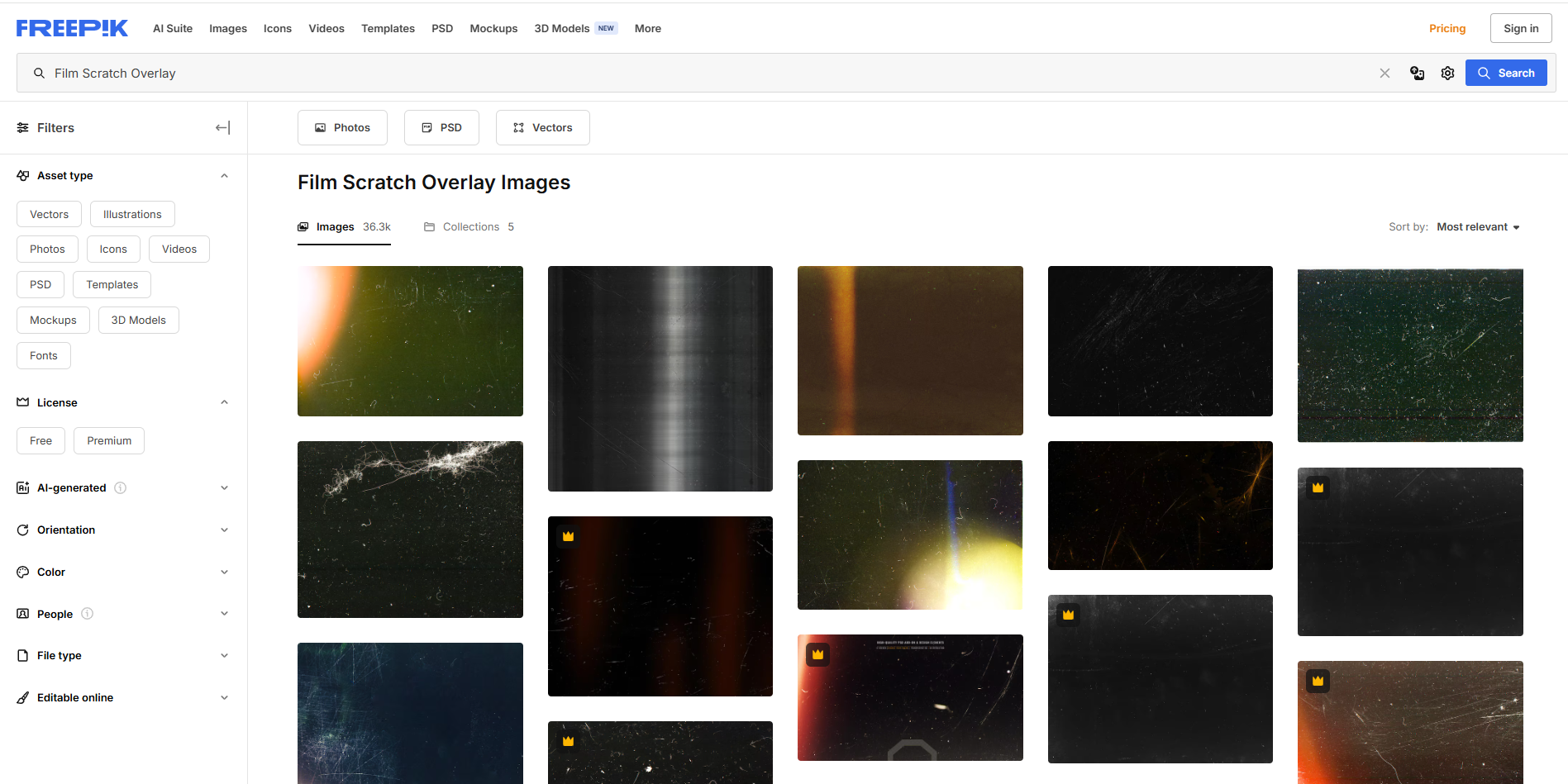
Task: Open search-by-image icon in search bar
Action: [x=1417, y=74]
